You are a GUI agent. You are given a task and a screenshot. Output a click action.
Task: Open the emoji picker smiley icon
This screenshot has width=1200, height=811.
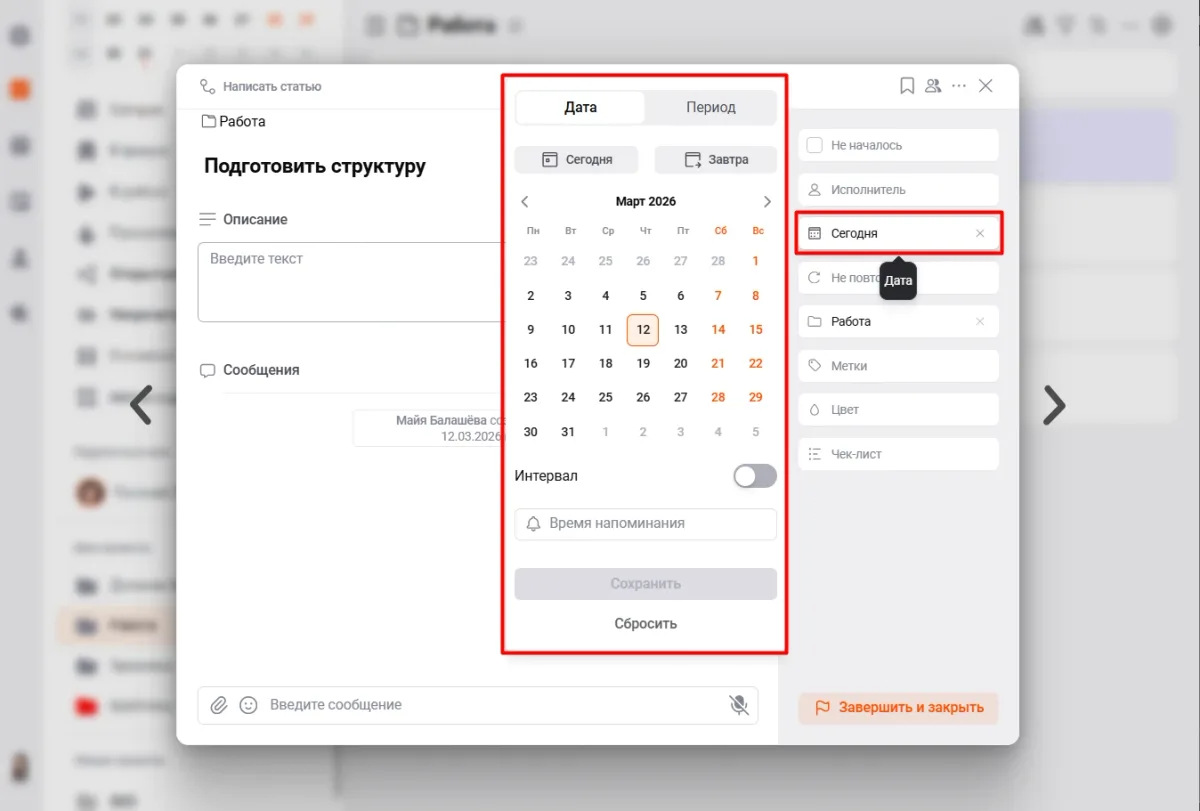pyautogui.click(x=248, y=705)
